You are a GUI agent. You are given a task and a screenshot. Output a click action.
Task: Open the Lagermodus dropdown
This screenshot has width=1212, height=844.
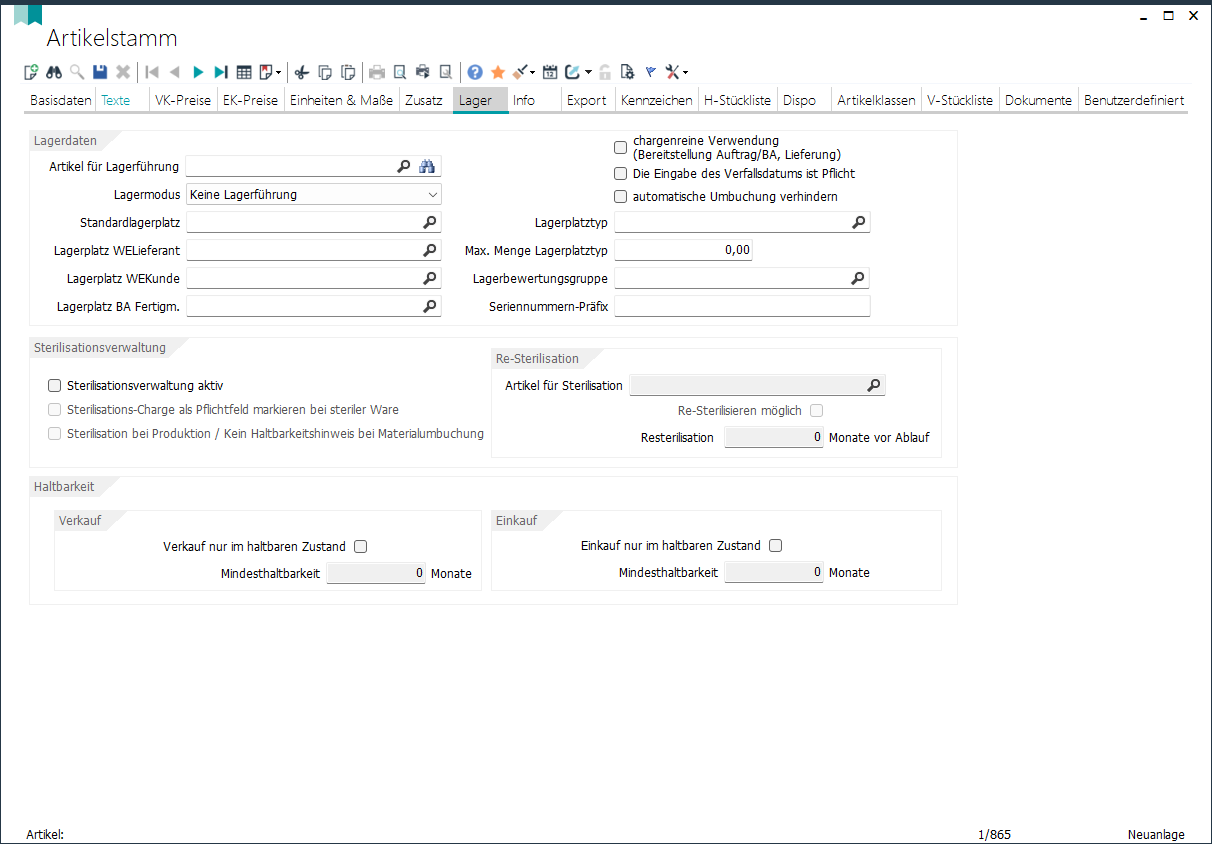[x=314, y=195]
